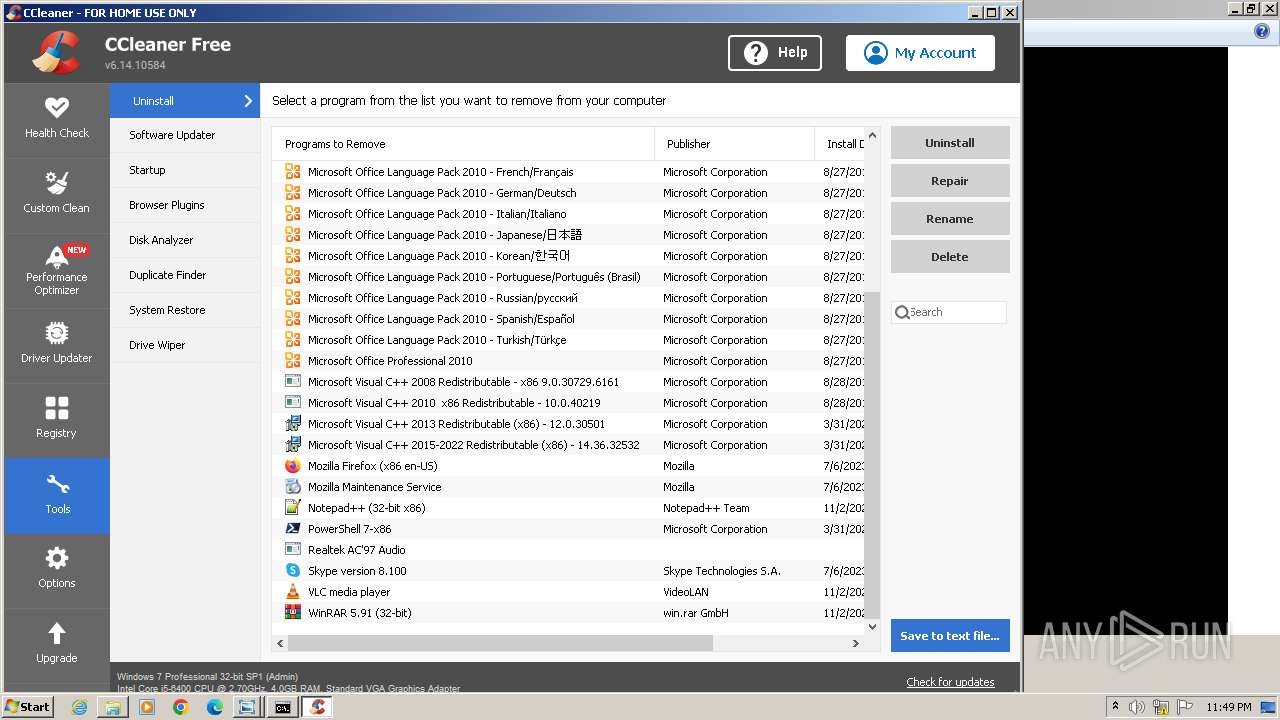Click the Search programs field

click(949, 312)
